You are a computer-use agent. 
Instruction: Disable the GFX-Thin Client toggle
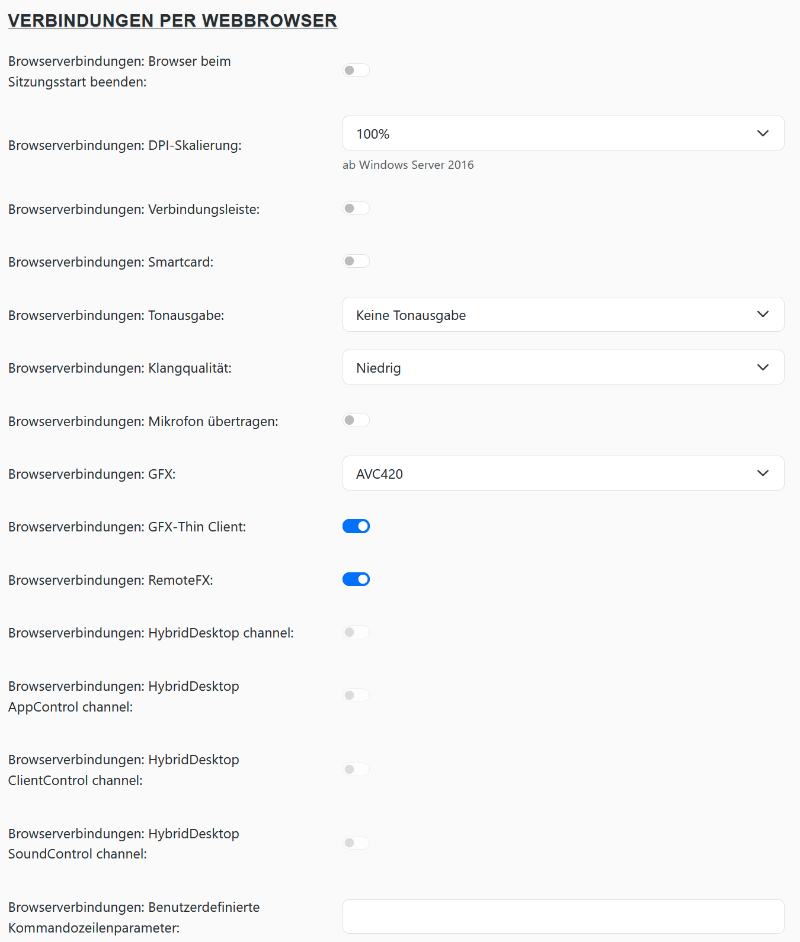356,526
